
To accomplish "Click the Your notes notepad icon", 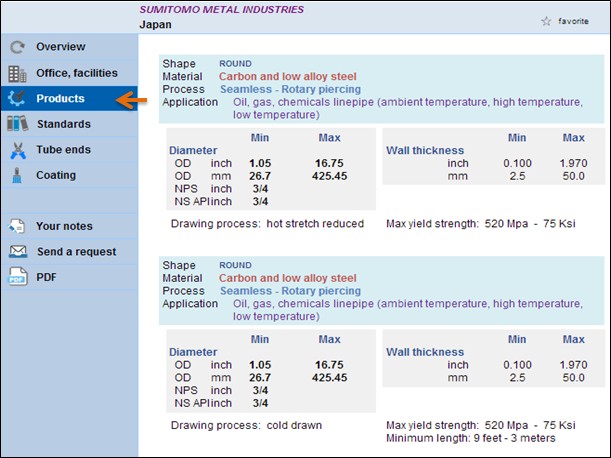I will pos(17,226).
